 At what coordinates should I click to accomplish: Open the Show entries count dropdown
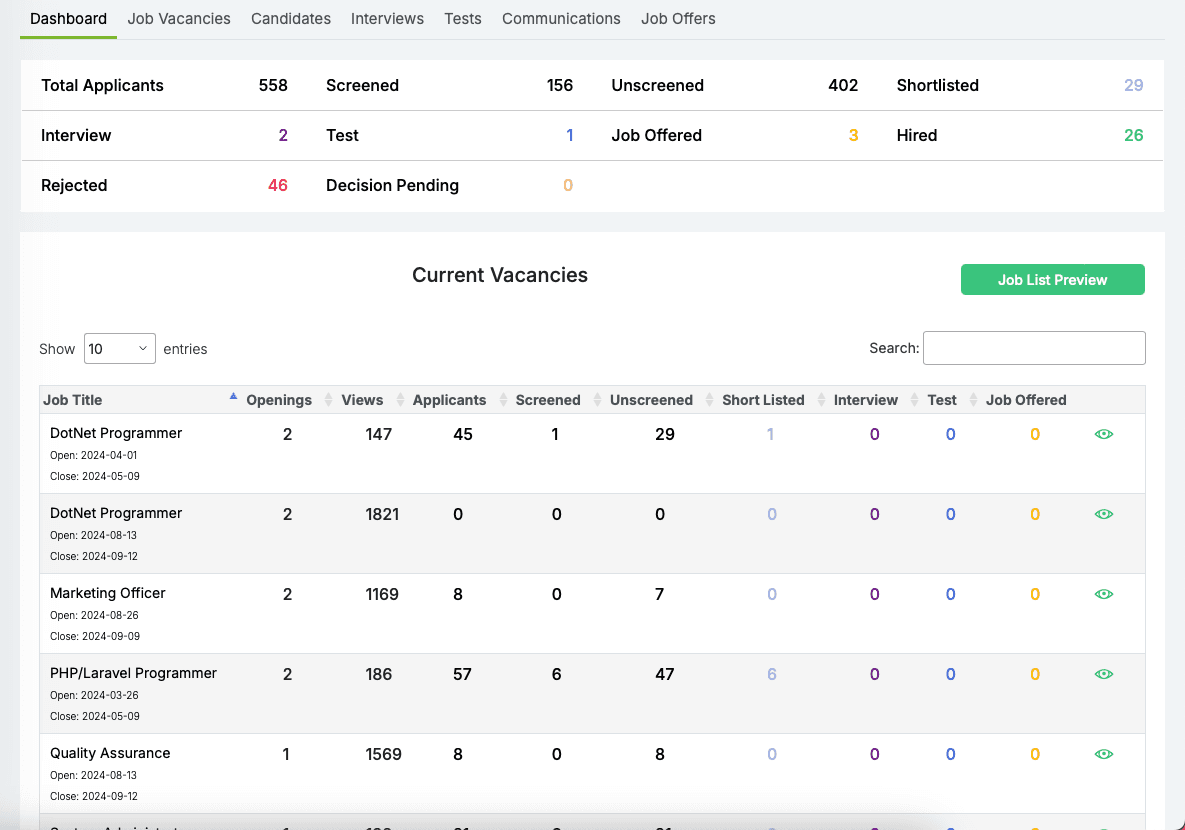tap(119, 348)
